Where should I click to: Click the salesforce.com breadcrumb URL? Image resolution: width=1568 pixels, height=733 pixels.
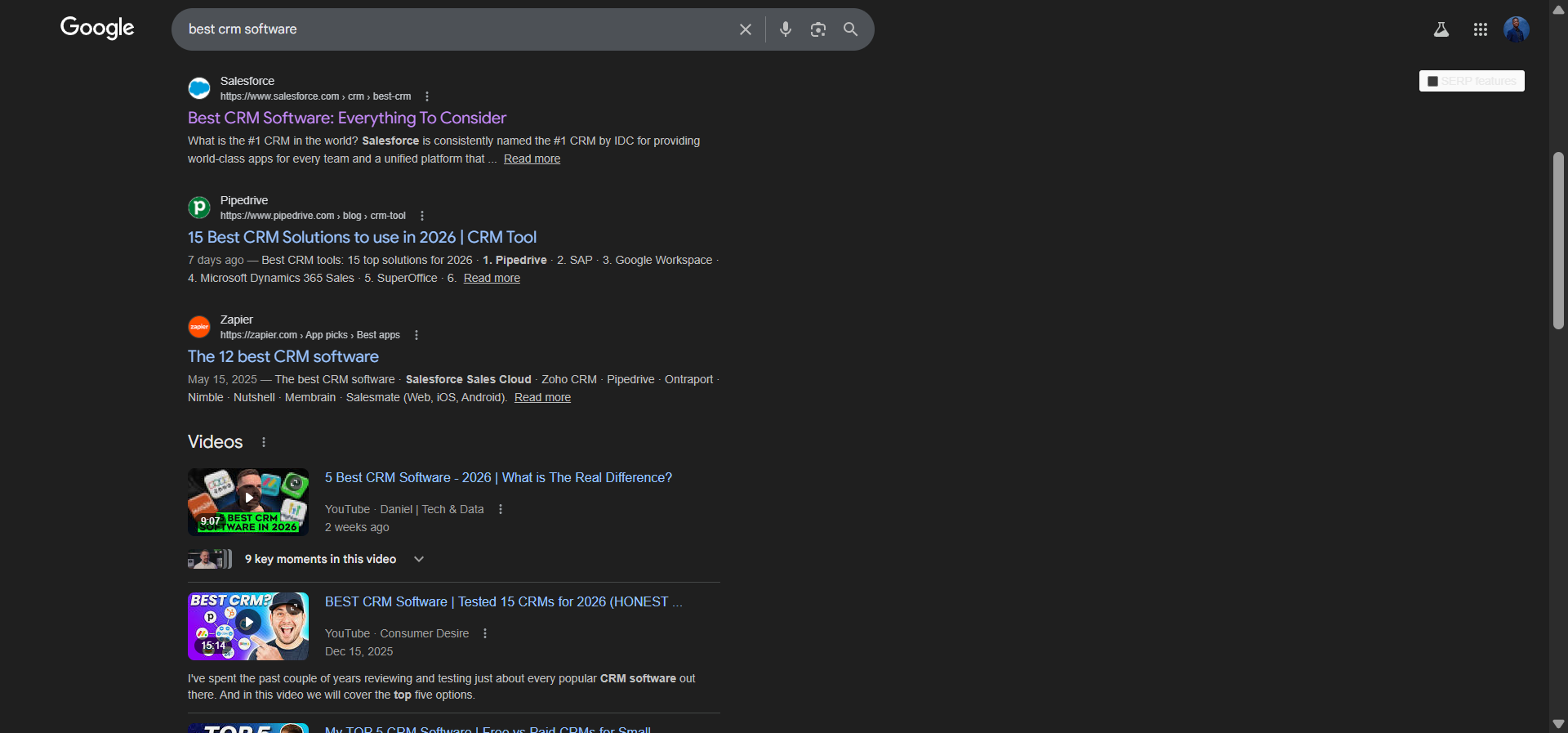(x=315, y=96)
